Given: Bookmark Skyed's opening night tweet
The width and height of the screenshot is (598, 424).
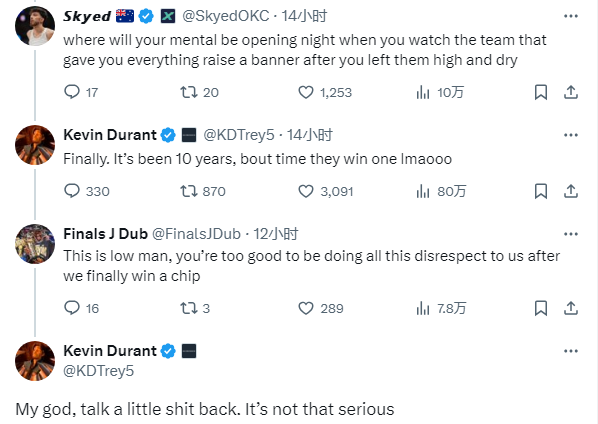Looking at the screenshot, I should [541, 92].
